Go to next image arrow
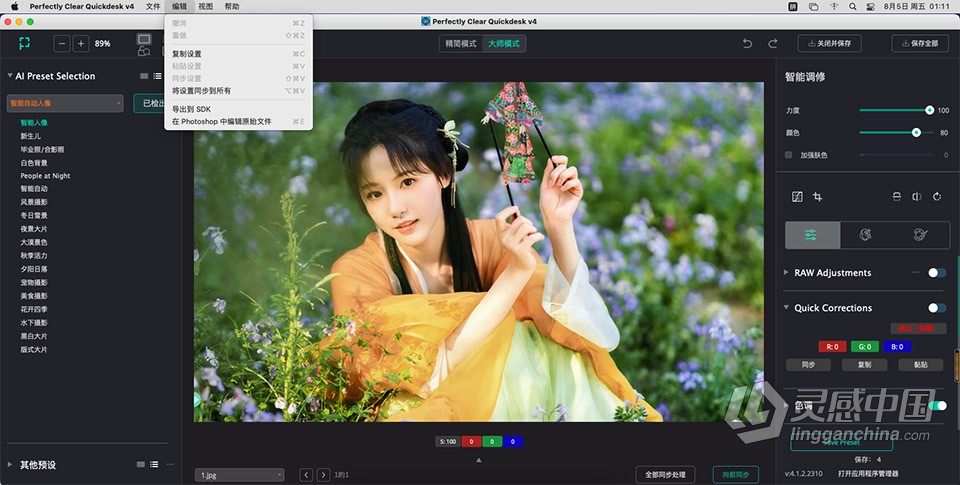This screenshot has height=485, width=960. click(x=323, y=475)
